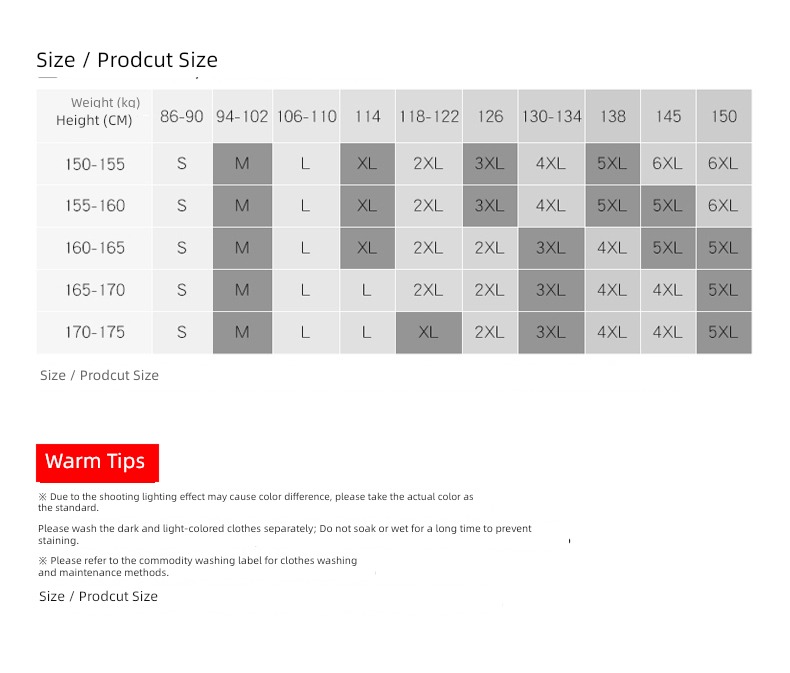Select the 170-175 height row label
The image size is (790, 673).
click(x=94, y=332)
